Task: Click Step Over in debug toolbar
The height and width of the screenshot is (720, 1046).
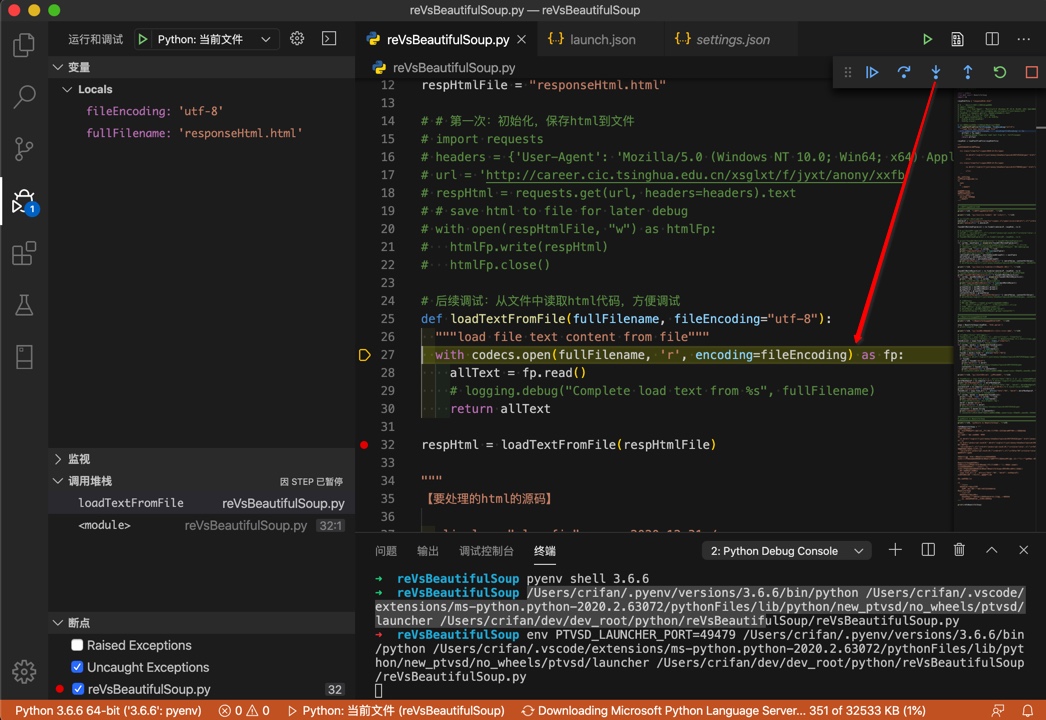Action: [x=904, y=72]
